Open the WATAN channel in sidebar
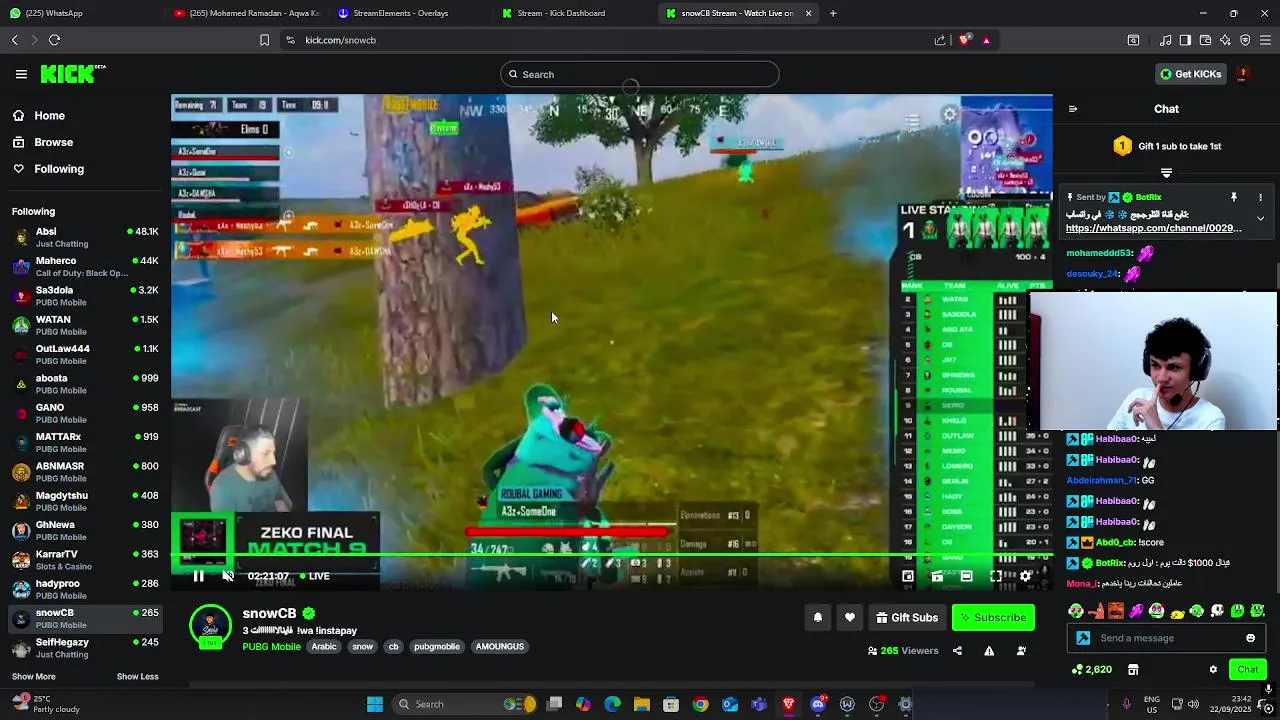This screenshot has width=1280, height=720. (84, 325)
